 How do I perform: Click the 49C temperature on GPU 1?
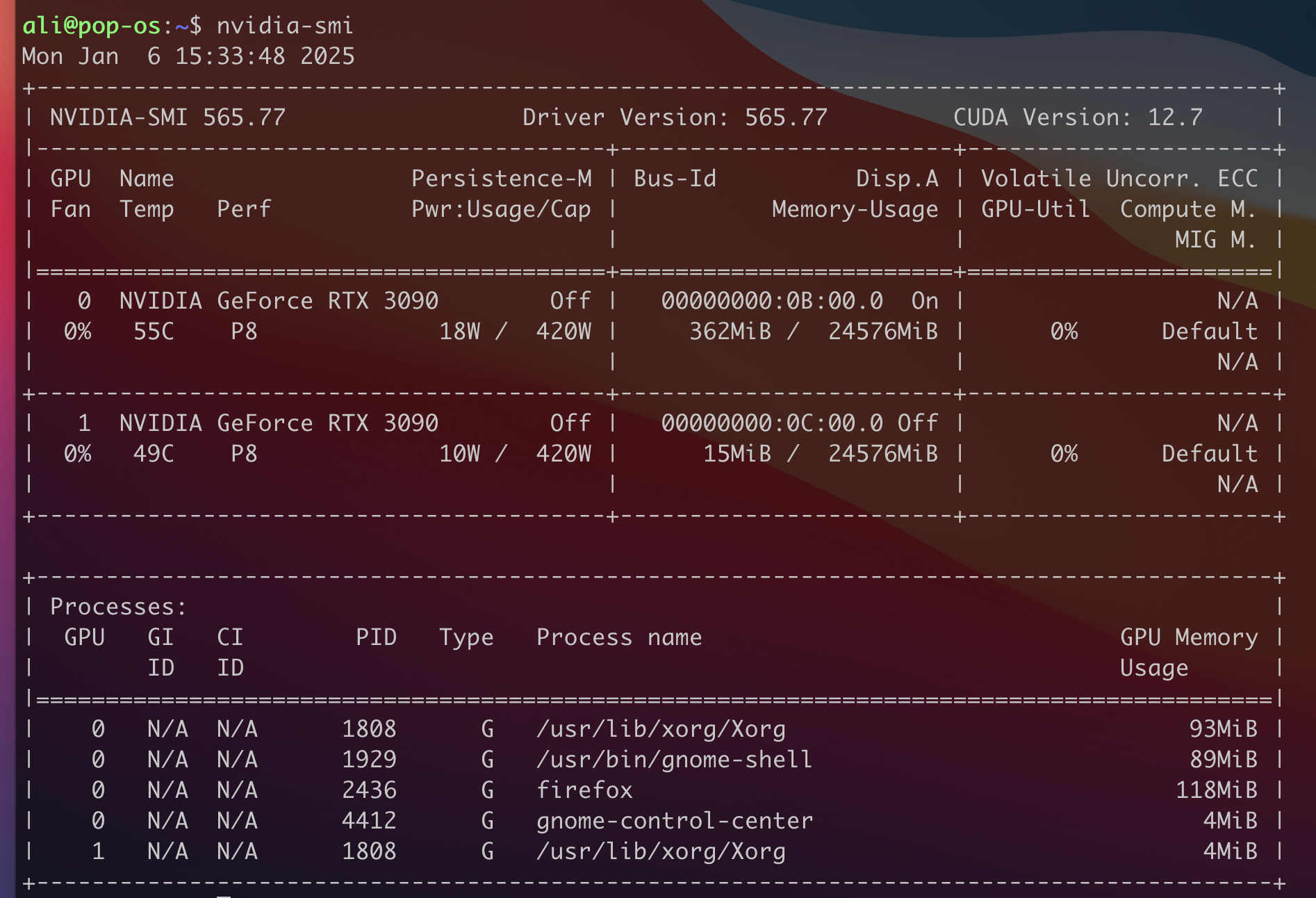click(x=154, y=453)
